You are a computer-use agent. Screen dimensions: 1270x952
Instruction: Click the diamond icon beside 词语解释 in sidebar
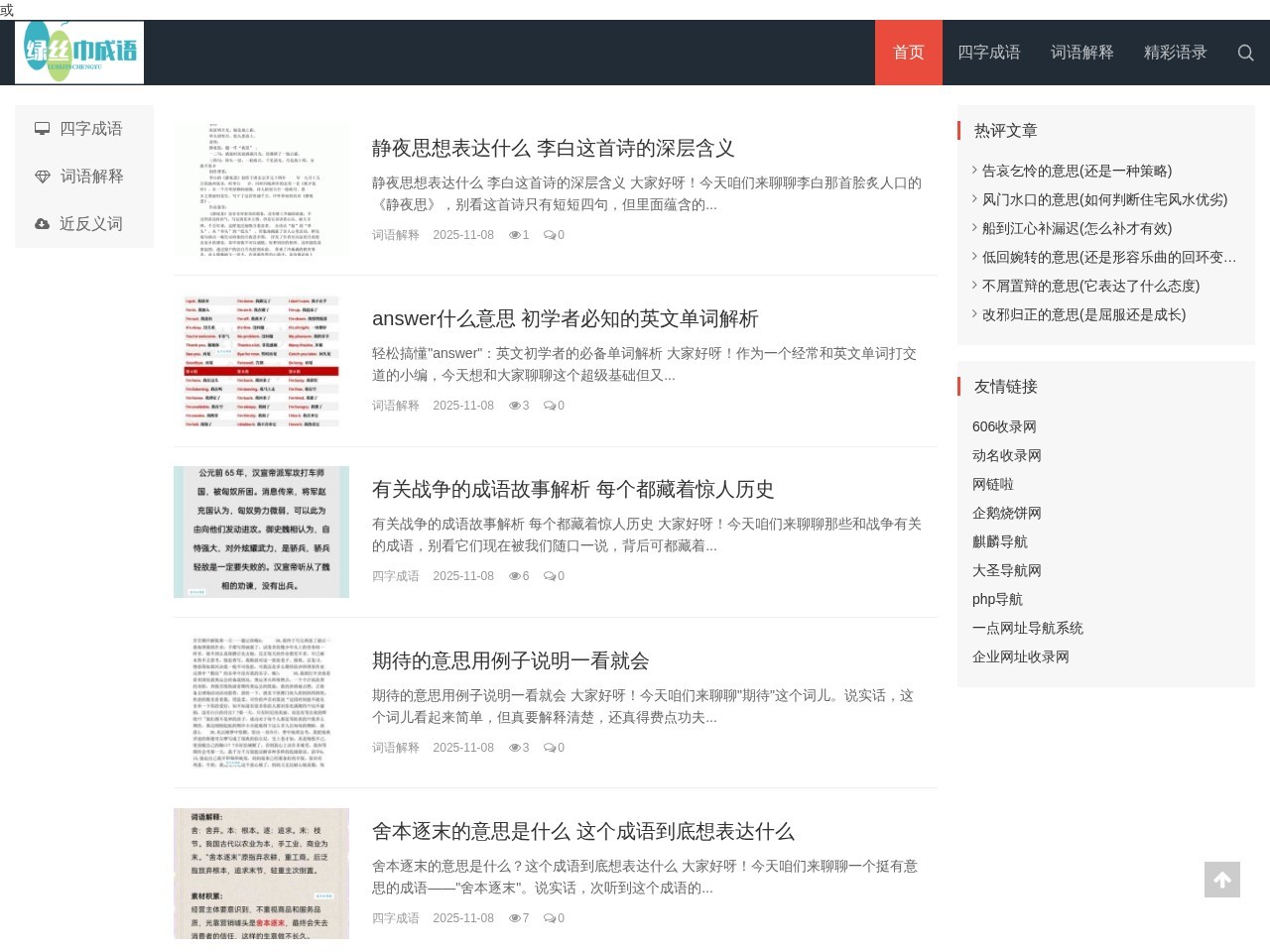[x=42, y=177]
